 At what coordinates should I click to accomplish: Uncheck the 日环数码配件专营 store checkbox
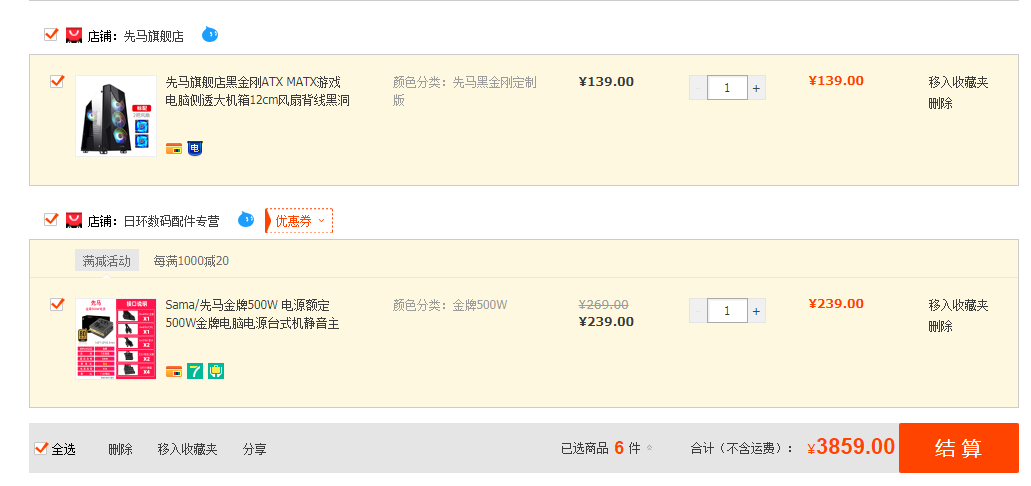click(x=51, y=219)
